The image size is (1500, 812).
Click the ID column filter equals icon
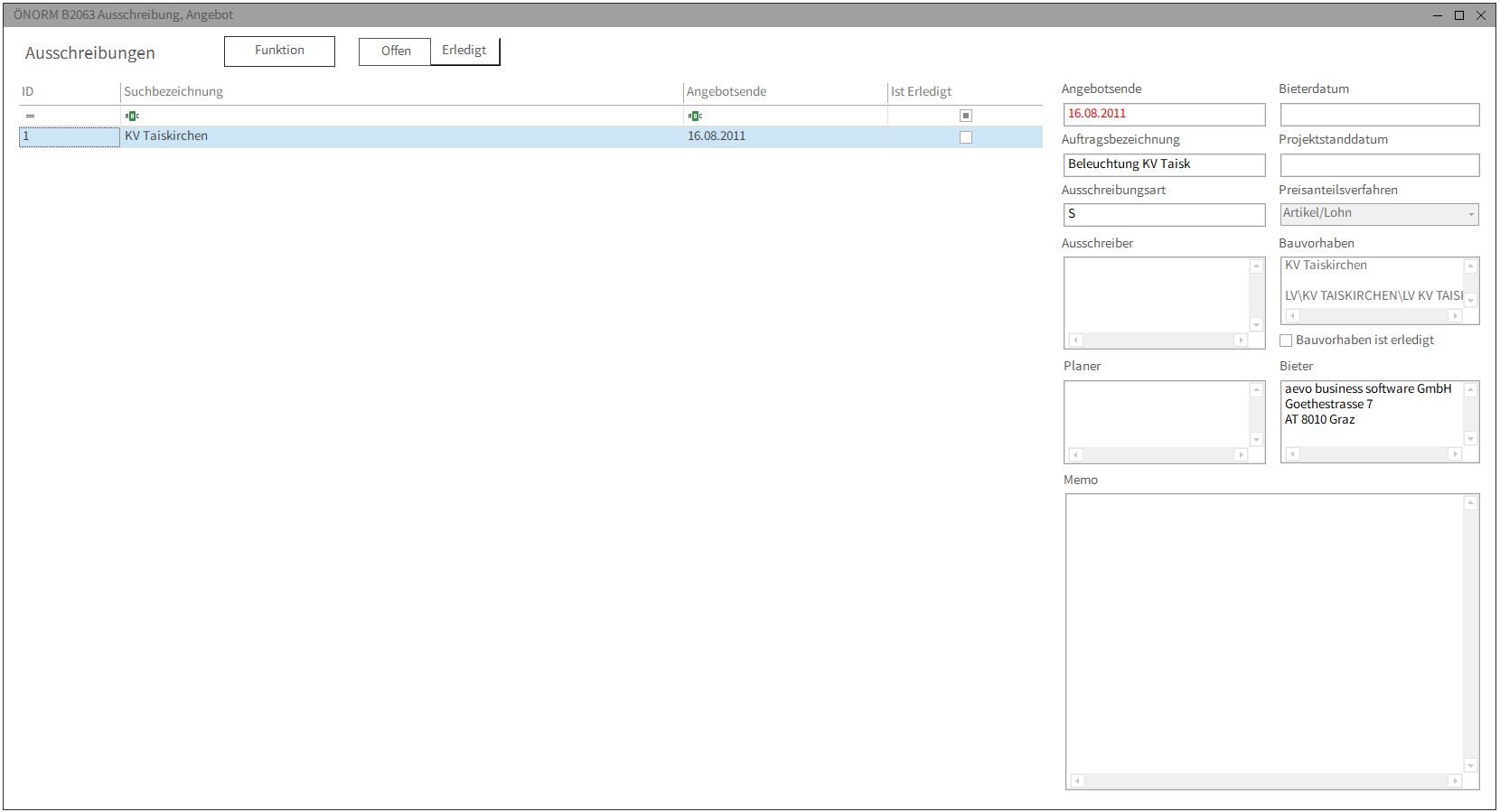[30, 116]
